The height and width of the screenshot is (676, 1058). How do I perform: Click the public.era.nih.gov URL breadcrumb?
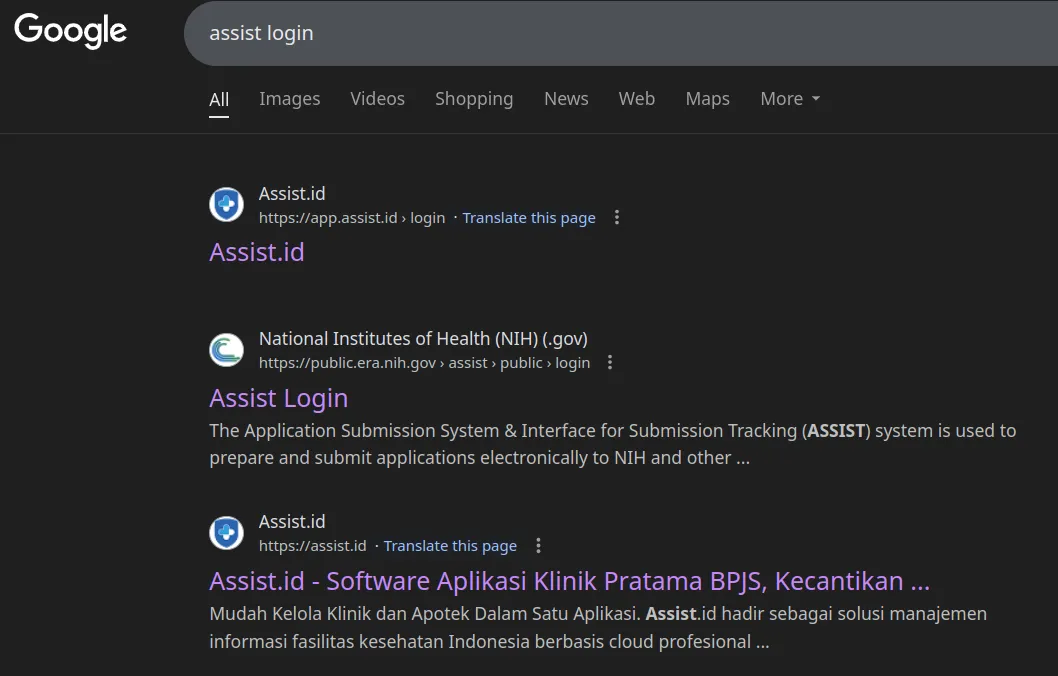tap(424, 363)
